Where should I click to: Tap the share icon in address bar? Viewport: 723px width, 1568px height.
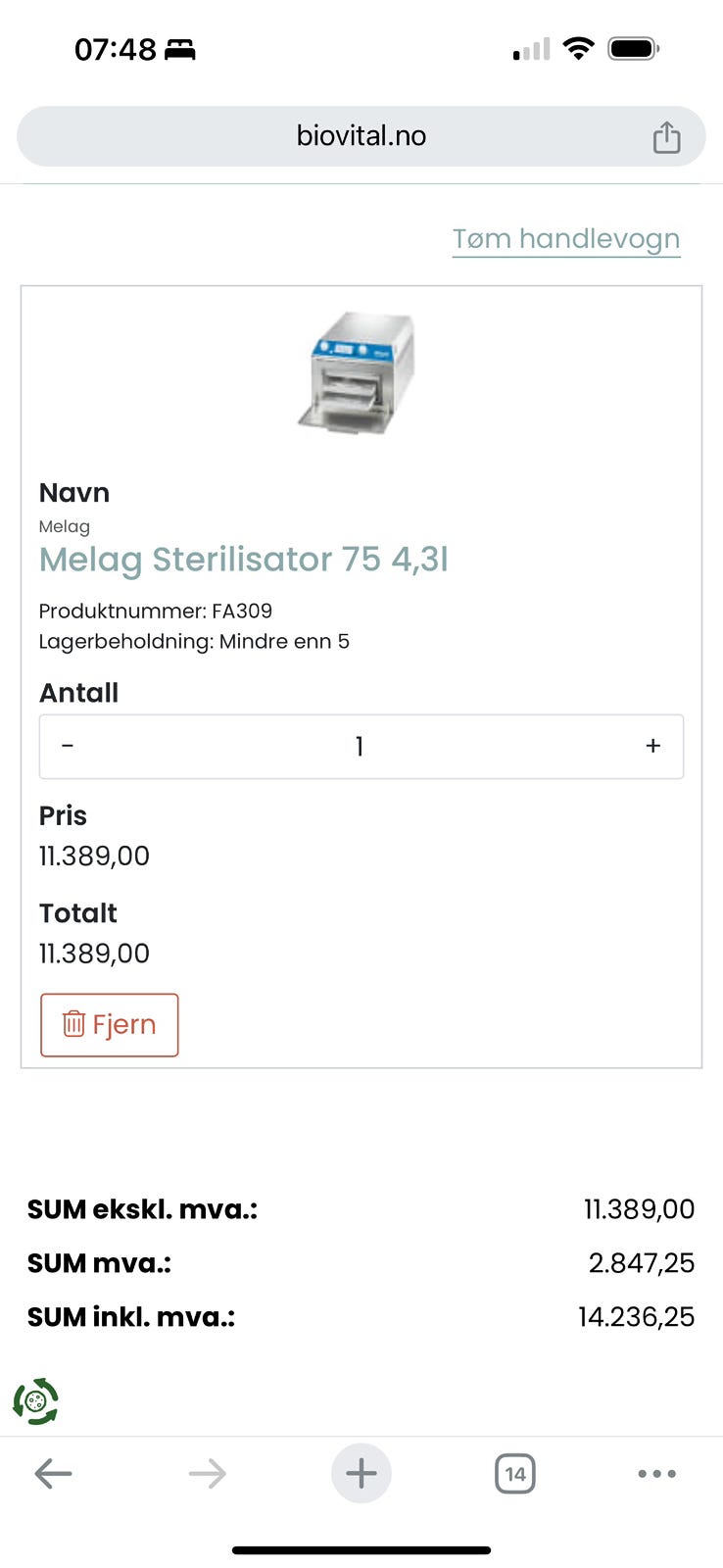(x=666, y=137)
